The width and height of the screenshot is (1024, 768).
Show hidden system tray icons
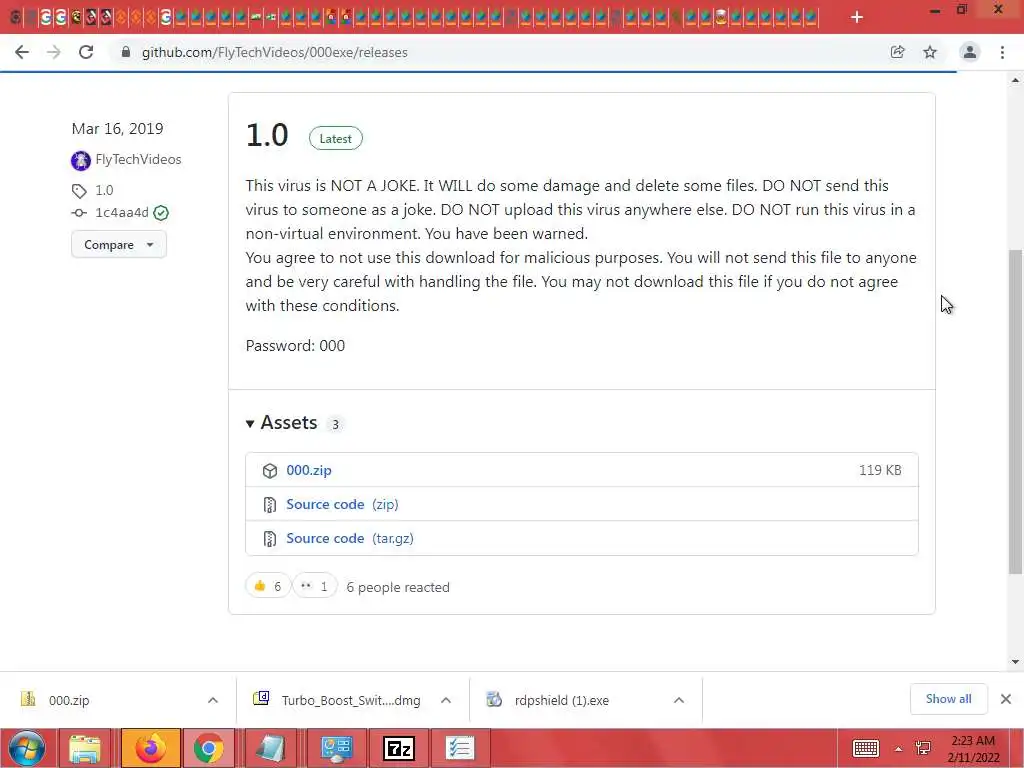(x=899, y=749)
